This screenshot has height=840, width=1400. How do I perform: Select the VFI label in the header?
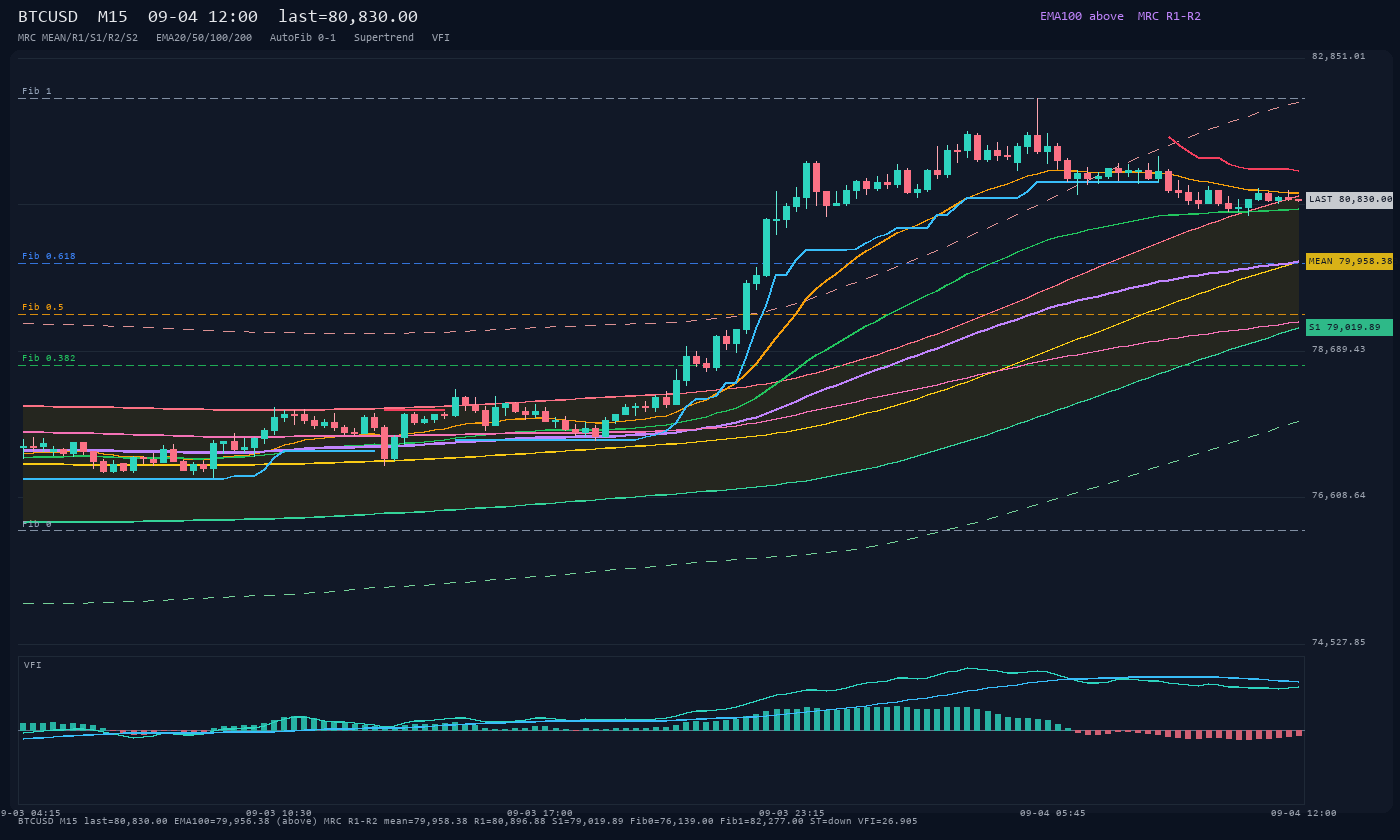point(441,38)
